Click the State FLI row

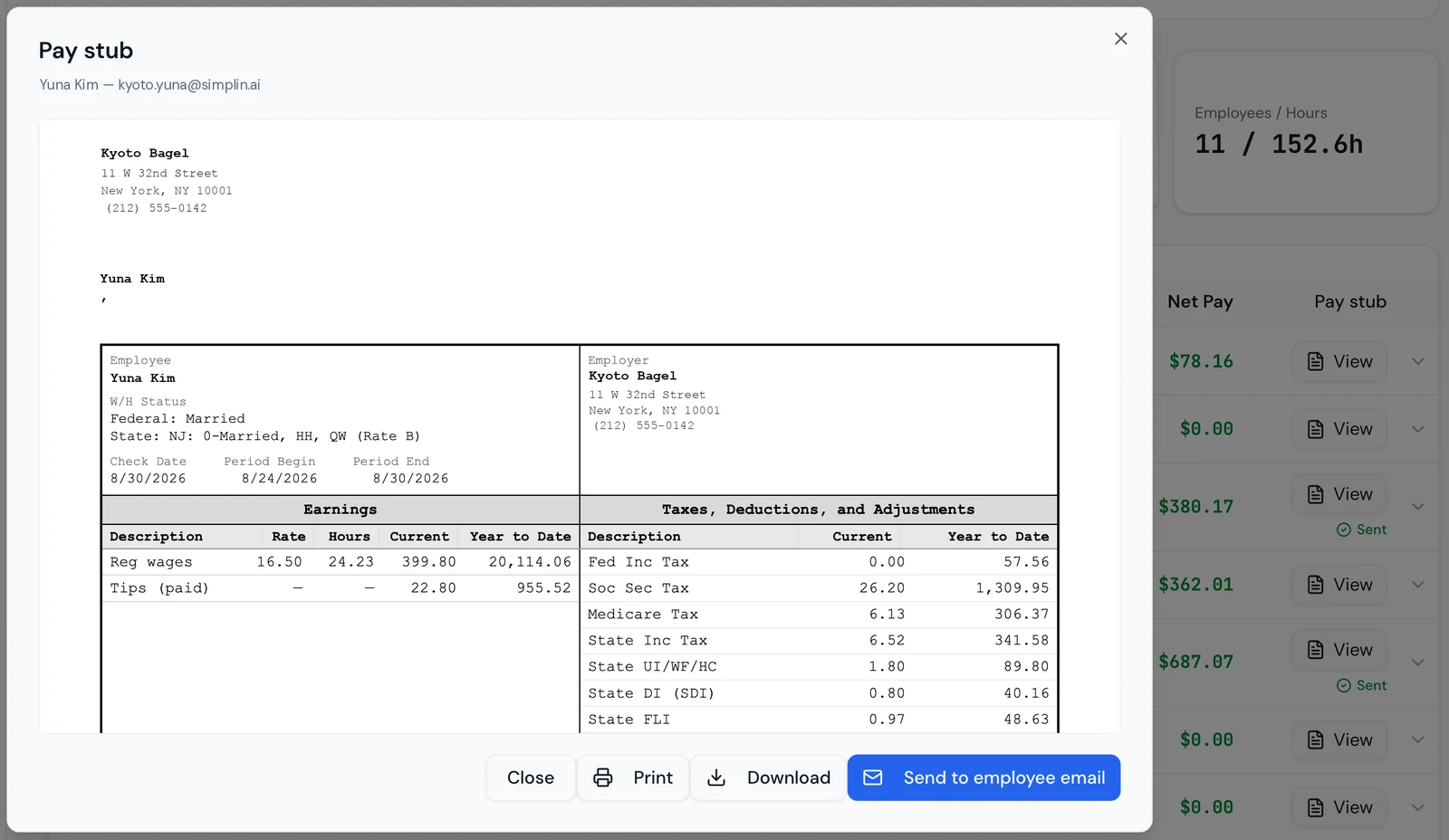819,720
